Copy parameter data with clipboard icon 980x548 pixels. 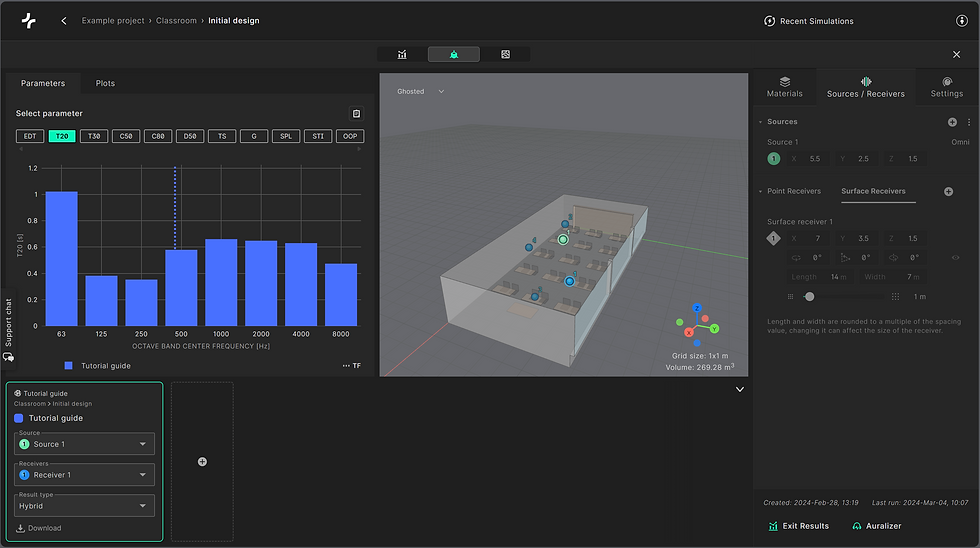click(x=356, y=114)
